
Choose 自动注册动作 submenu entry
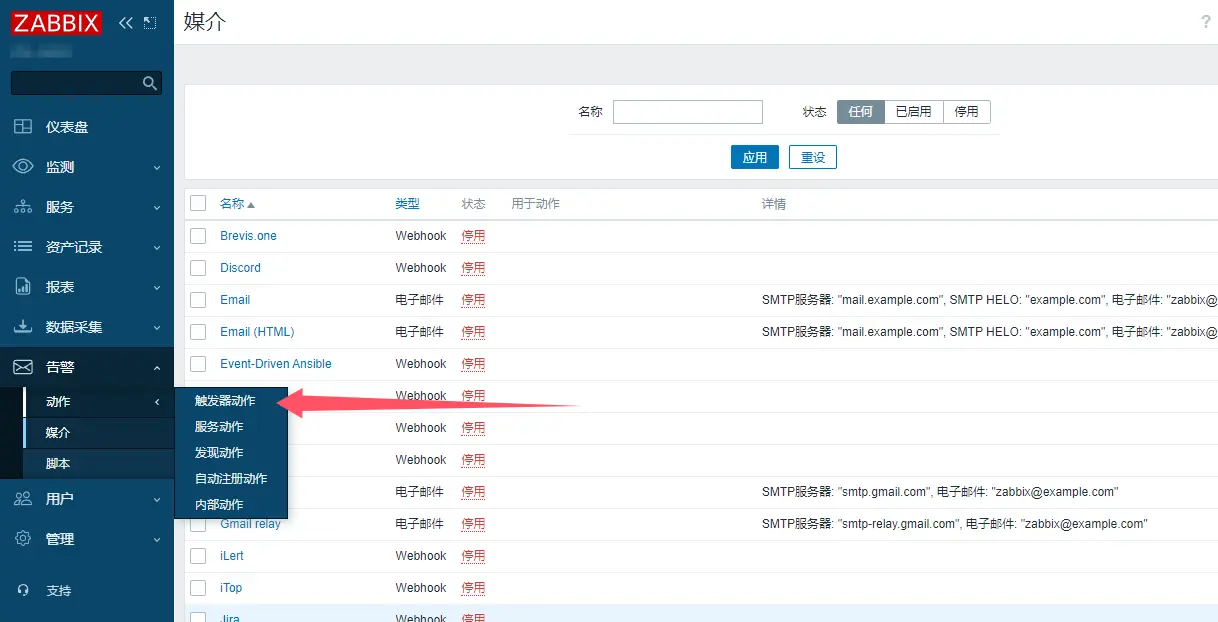coord(231,479)
